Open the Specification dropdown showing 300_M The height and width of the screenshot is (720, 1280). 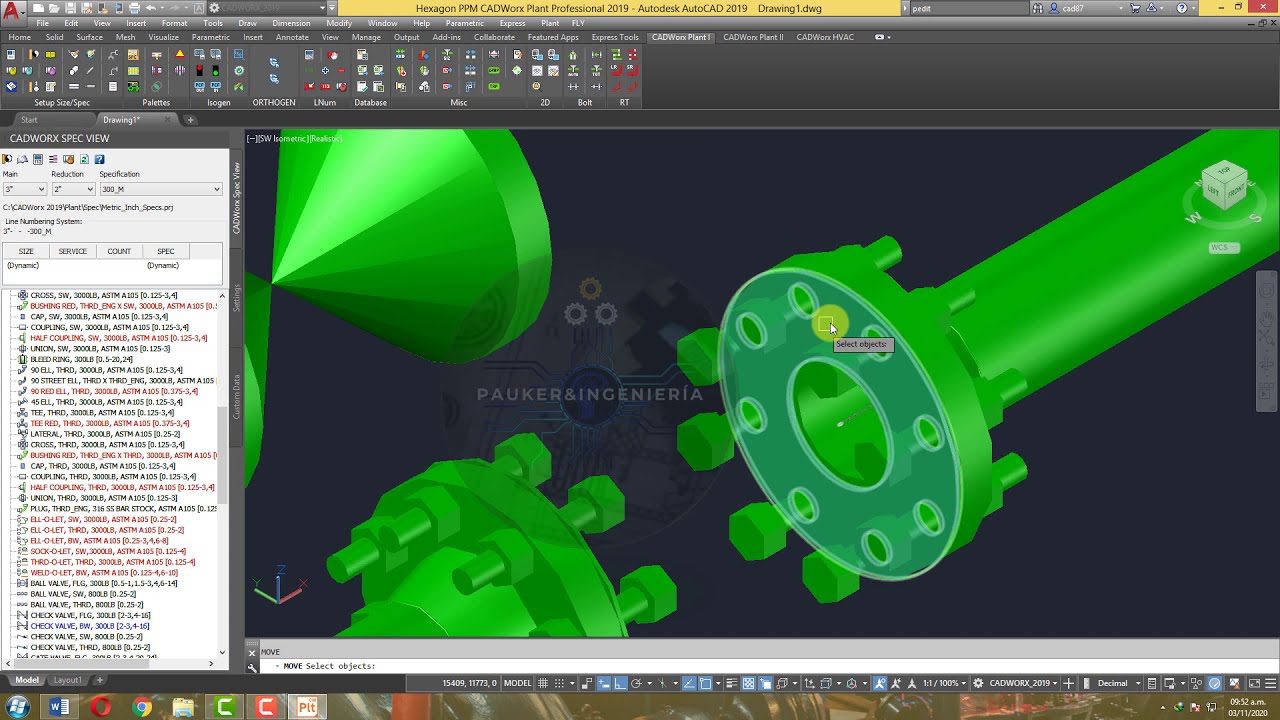tap(160, 189)
